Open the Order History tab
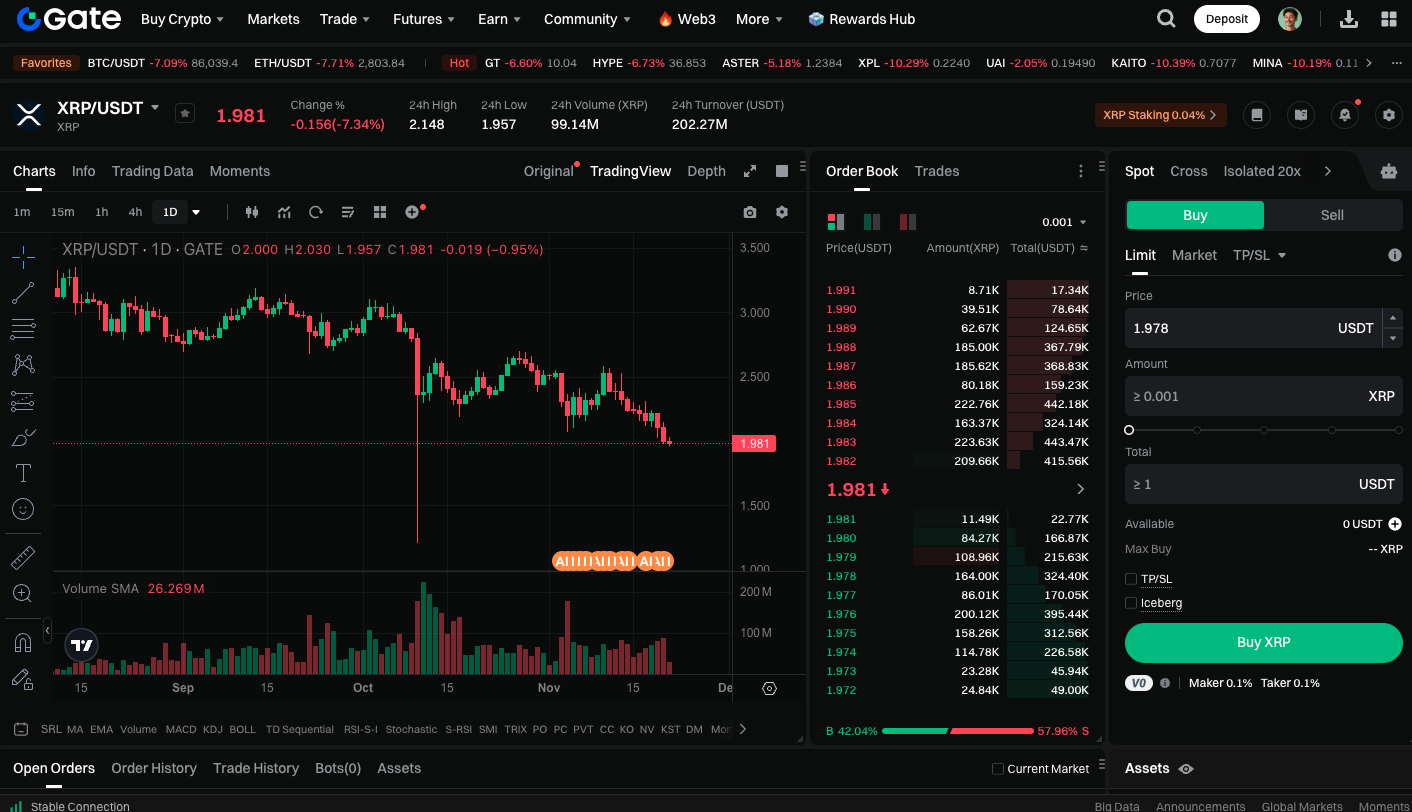The image size is (1412, 812). pyautogui.click(x=154, y=768)
